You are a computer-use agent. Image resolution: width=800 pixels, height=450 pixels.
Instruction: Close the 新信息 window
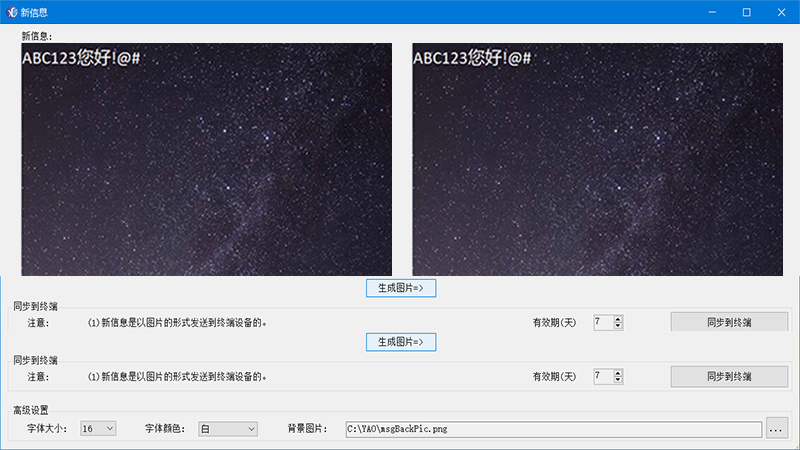click(781, 12)
